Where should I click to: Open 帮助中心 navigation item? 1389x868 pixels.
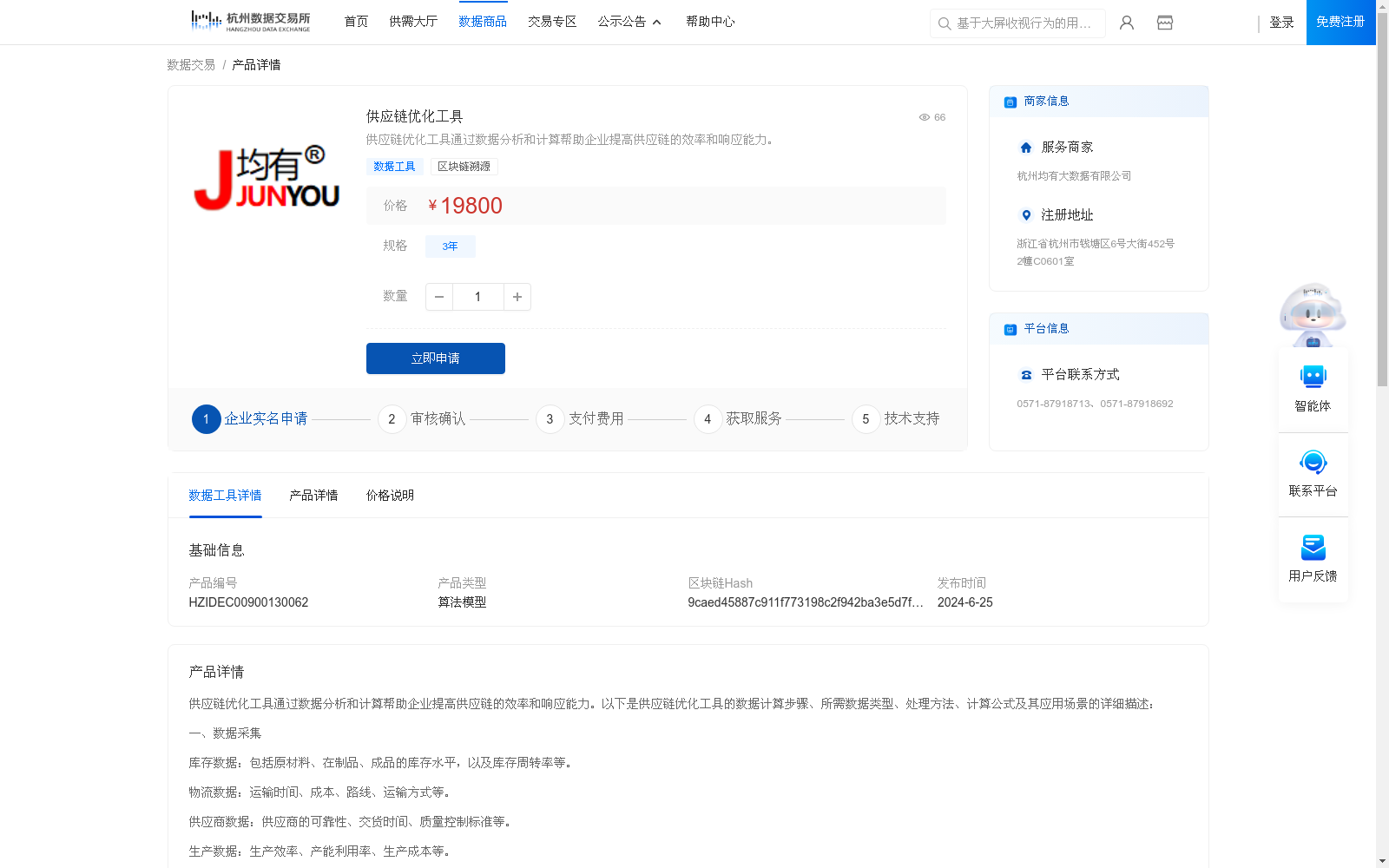[710, 22]
